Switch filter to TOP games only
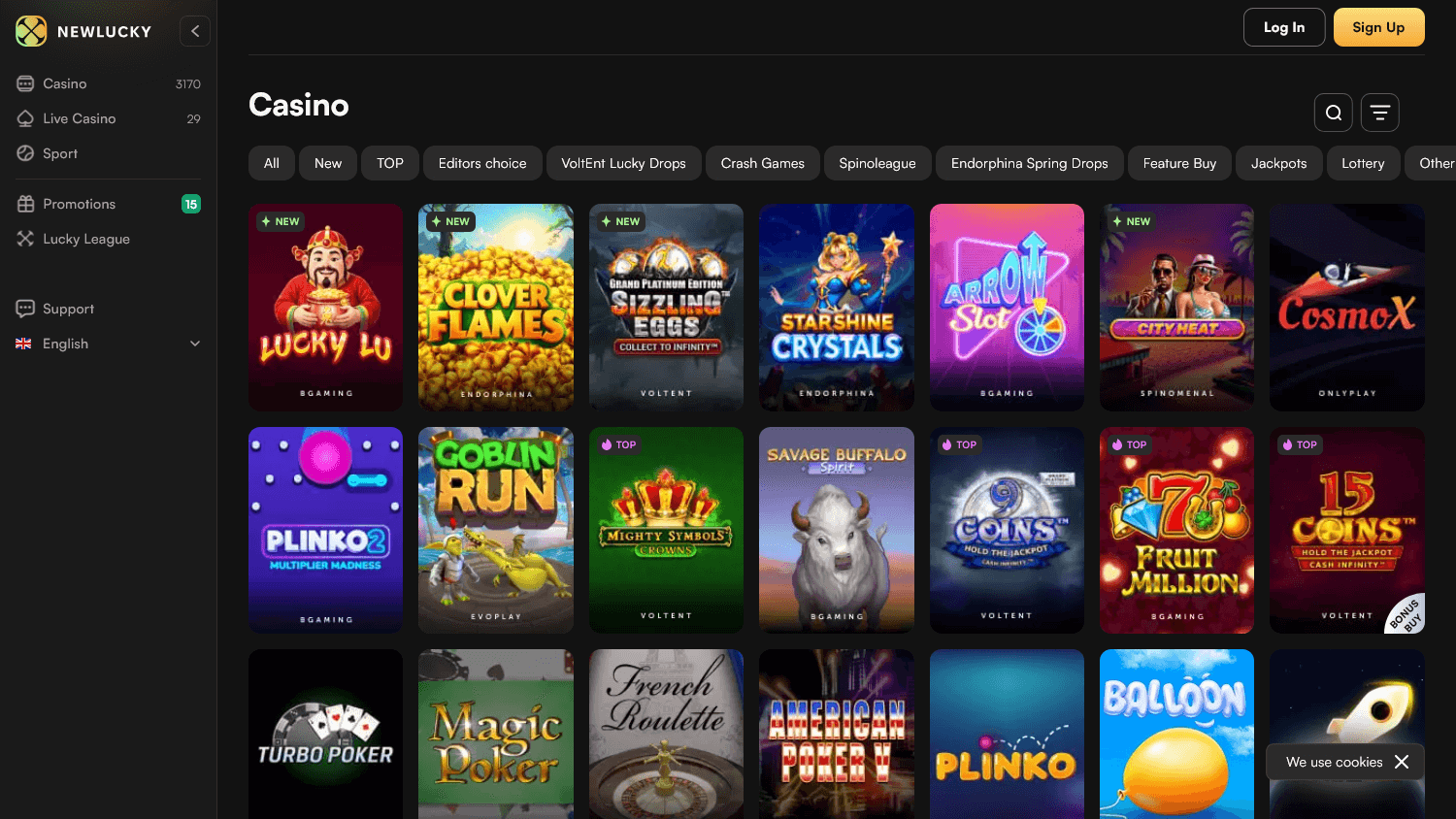This screenshot has height=819, width=1456. [389, 163]
